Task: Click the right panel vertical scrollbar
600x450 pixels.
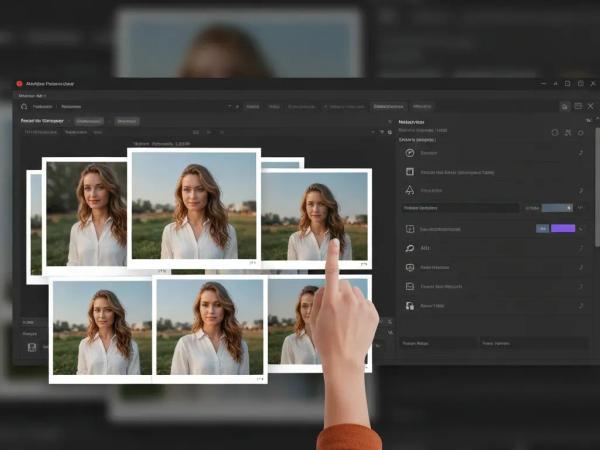Action: click(x=597, y=187)
